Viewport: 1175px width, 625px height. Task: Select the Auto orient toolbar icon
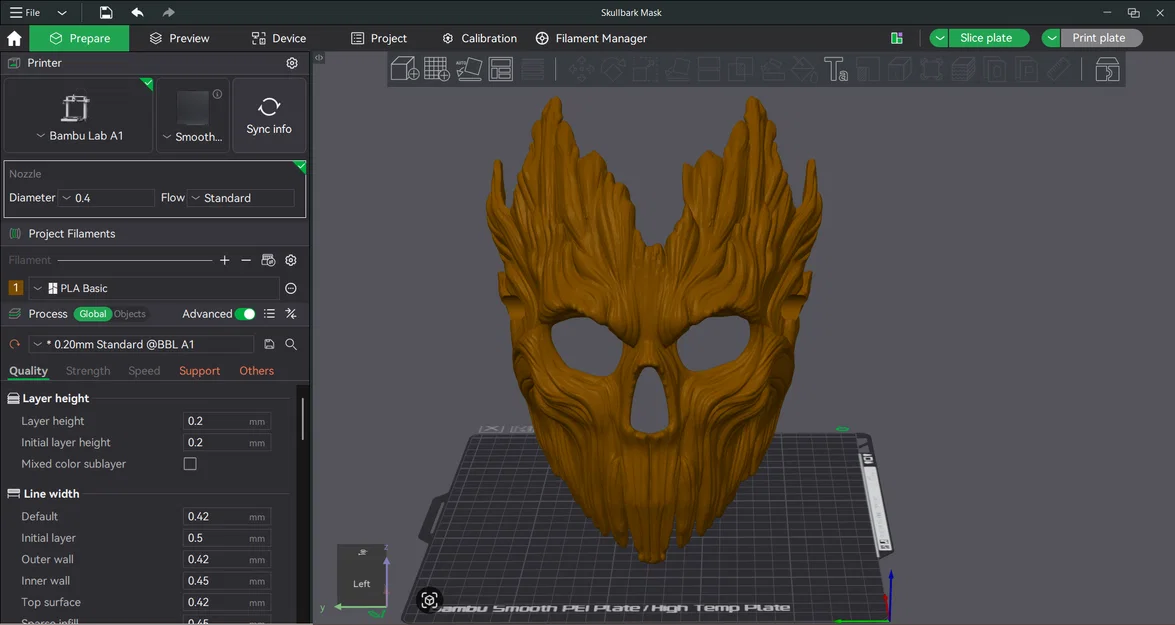click(469, 69)
